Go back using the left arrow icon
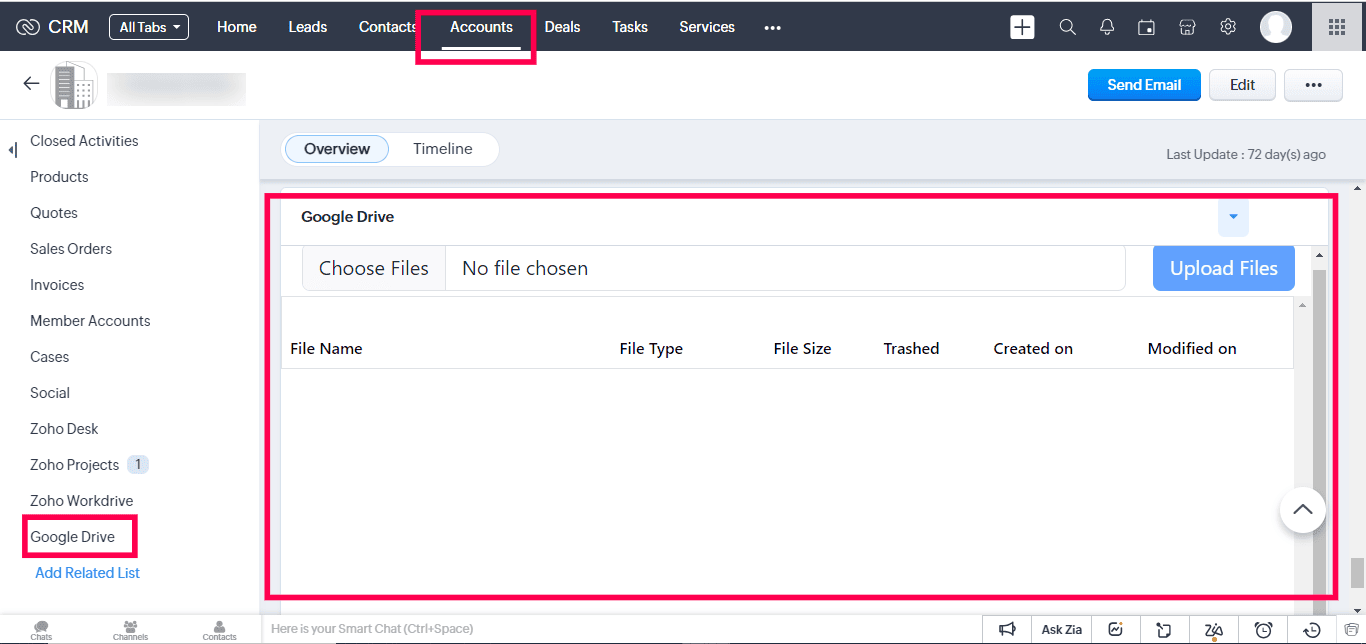Viewport: 1366px width, 644px height. [x=31, y=84]
